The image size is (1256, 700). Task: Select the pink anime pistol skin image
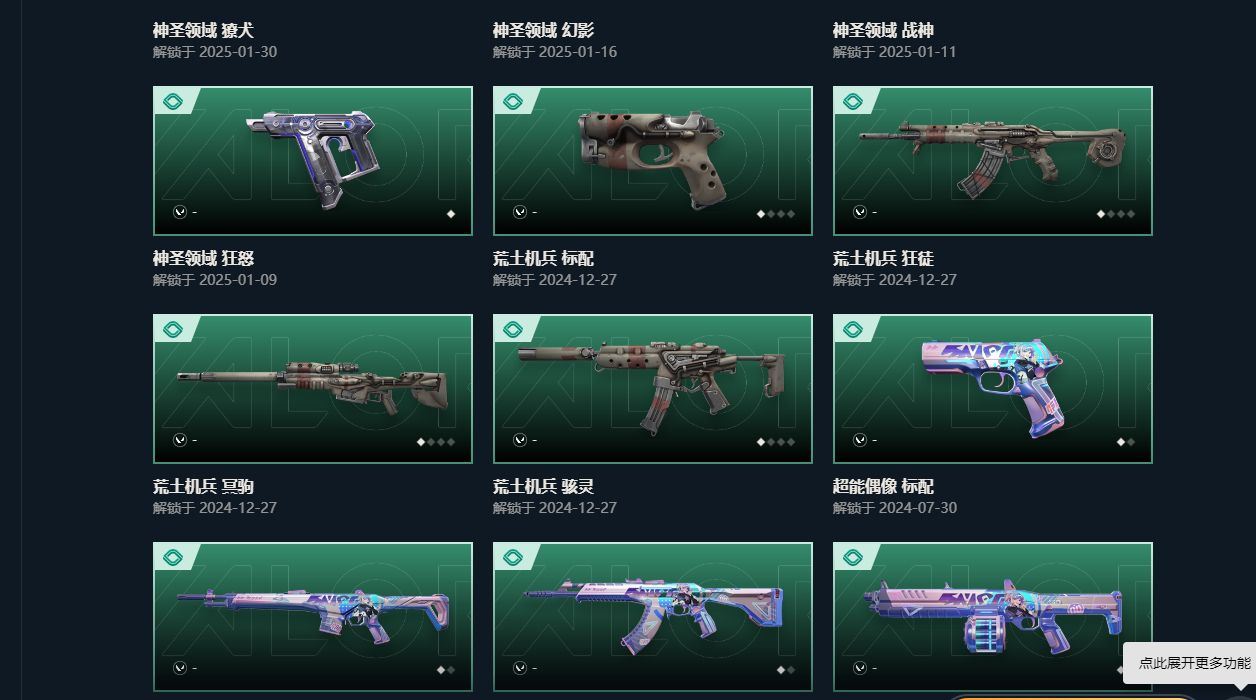(x=993, y=386)
